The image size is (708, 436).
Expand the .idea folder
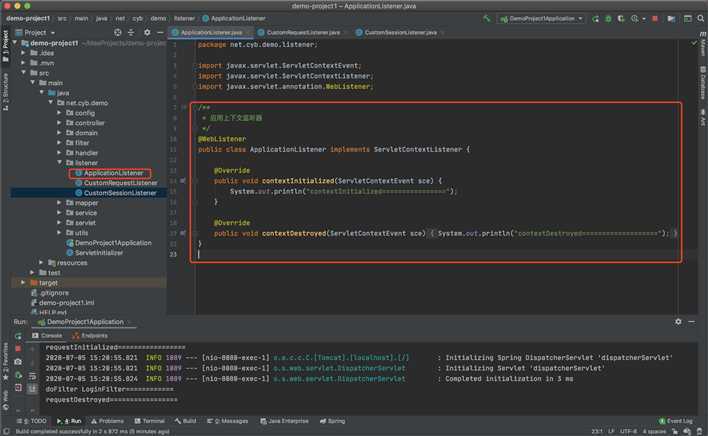coord(23,53)
